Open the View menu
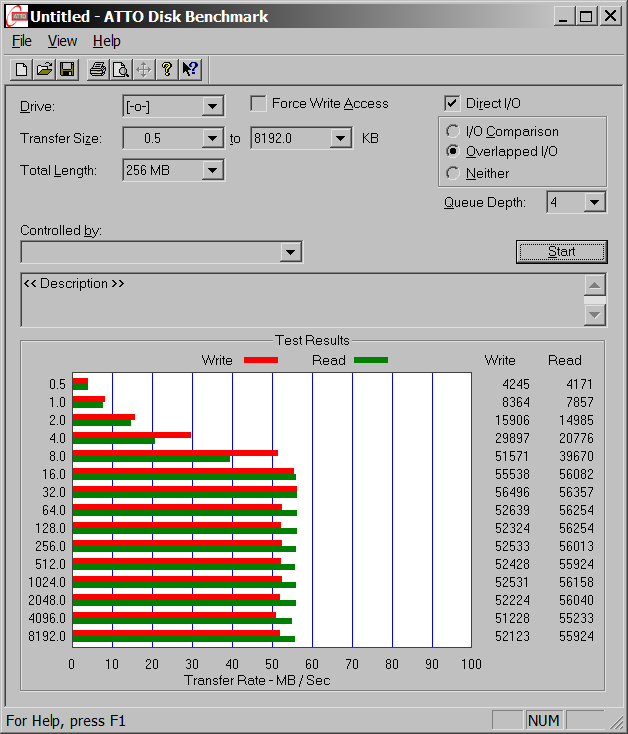628x734 pixels. coord(62,41)
